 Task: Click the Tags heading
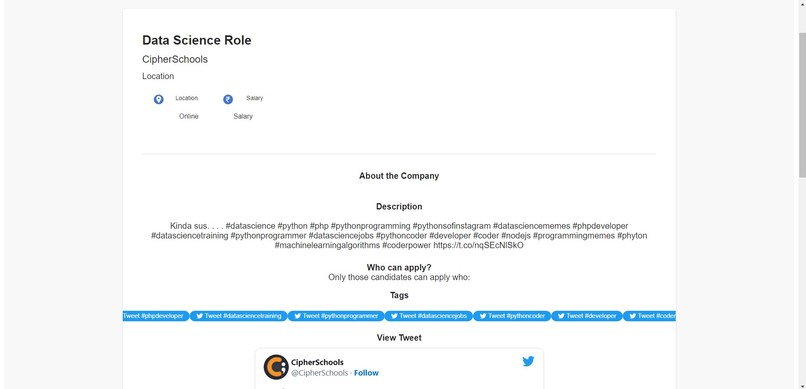tap(399, 295)
